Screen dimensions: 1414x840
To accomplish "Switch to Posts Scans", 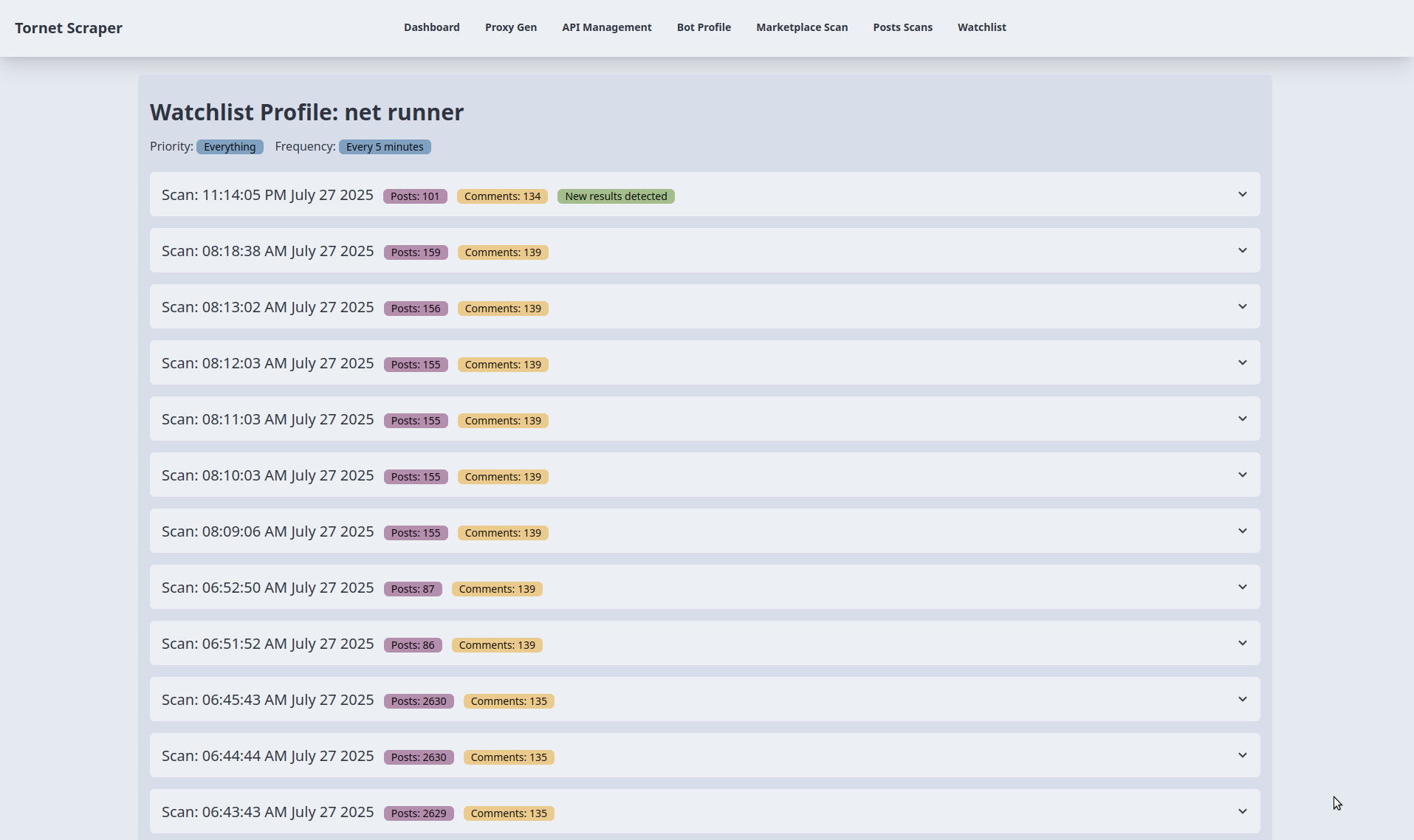I will click(902, 27).
